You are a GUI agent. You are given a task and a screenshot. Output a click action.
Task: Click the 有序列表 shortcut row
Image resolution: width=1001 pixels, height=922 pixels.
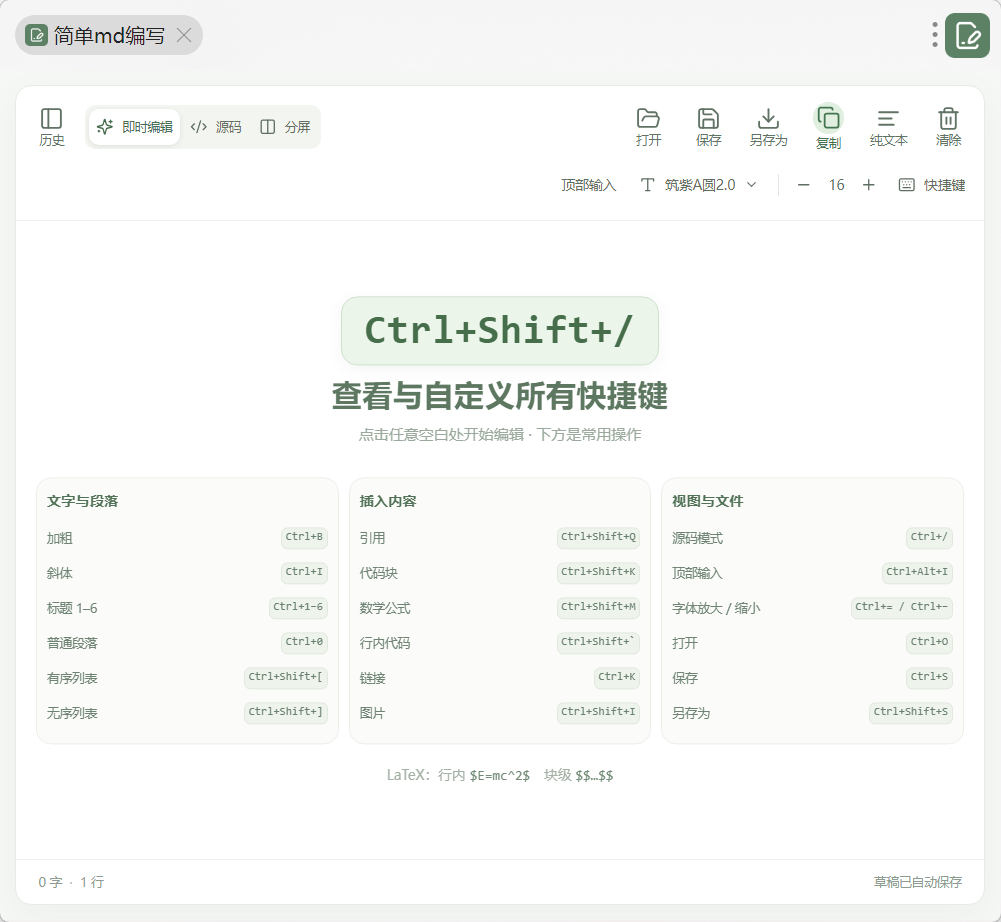(x=187, y=677)
